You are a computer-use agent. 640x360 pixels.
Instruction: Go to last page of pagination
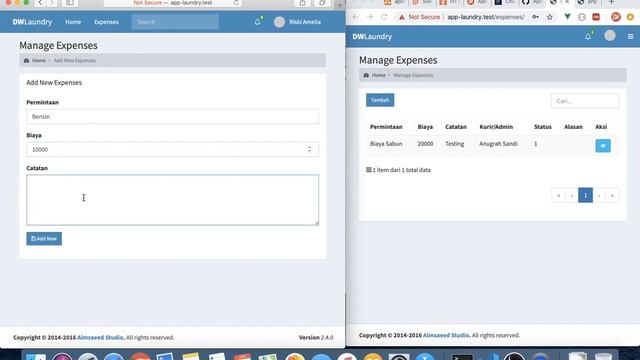pyautogui.click(x=612, y=196)
